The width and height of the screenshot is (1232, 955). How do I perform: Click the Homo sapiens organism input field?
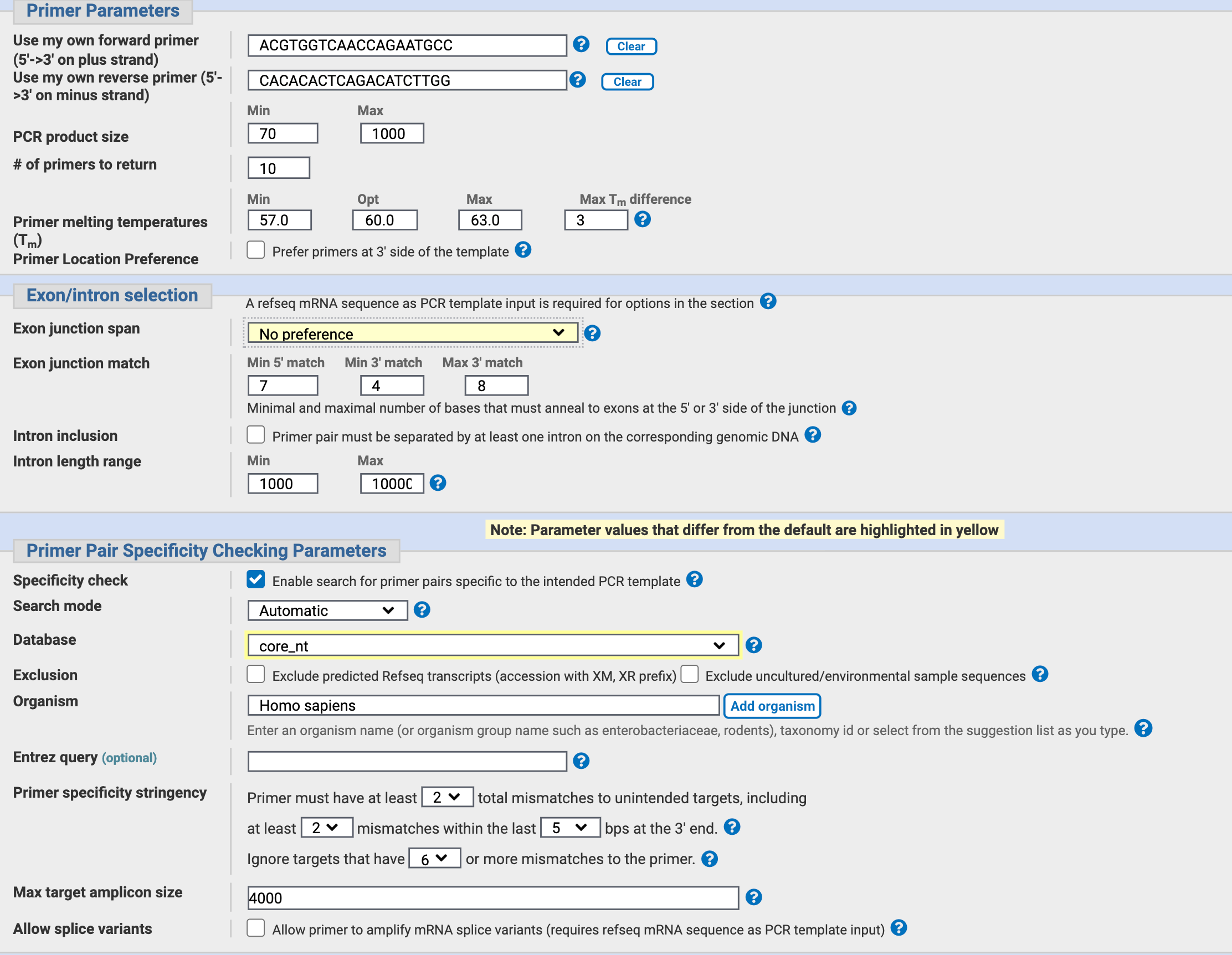(483, 705)
